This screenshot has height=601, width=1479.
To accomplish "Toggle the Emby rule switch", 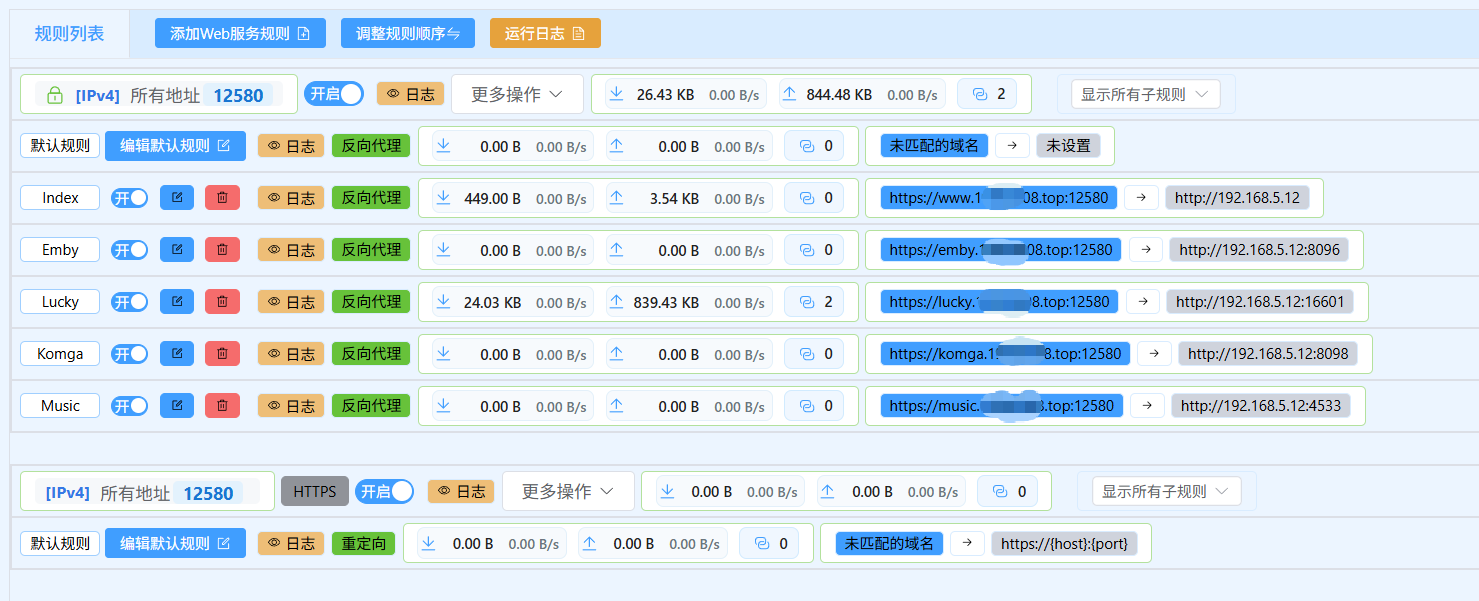I will [130, 250].
